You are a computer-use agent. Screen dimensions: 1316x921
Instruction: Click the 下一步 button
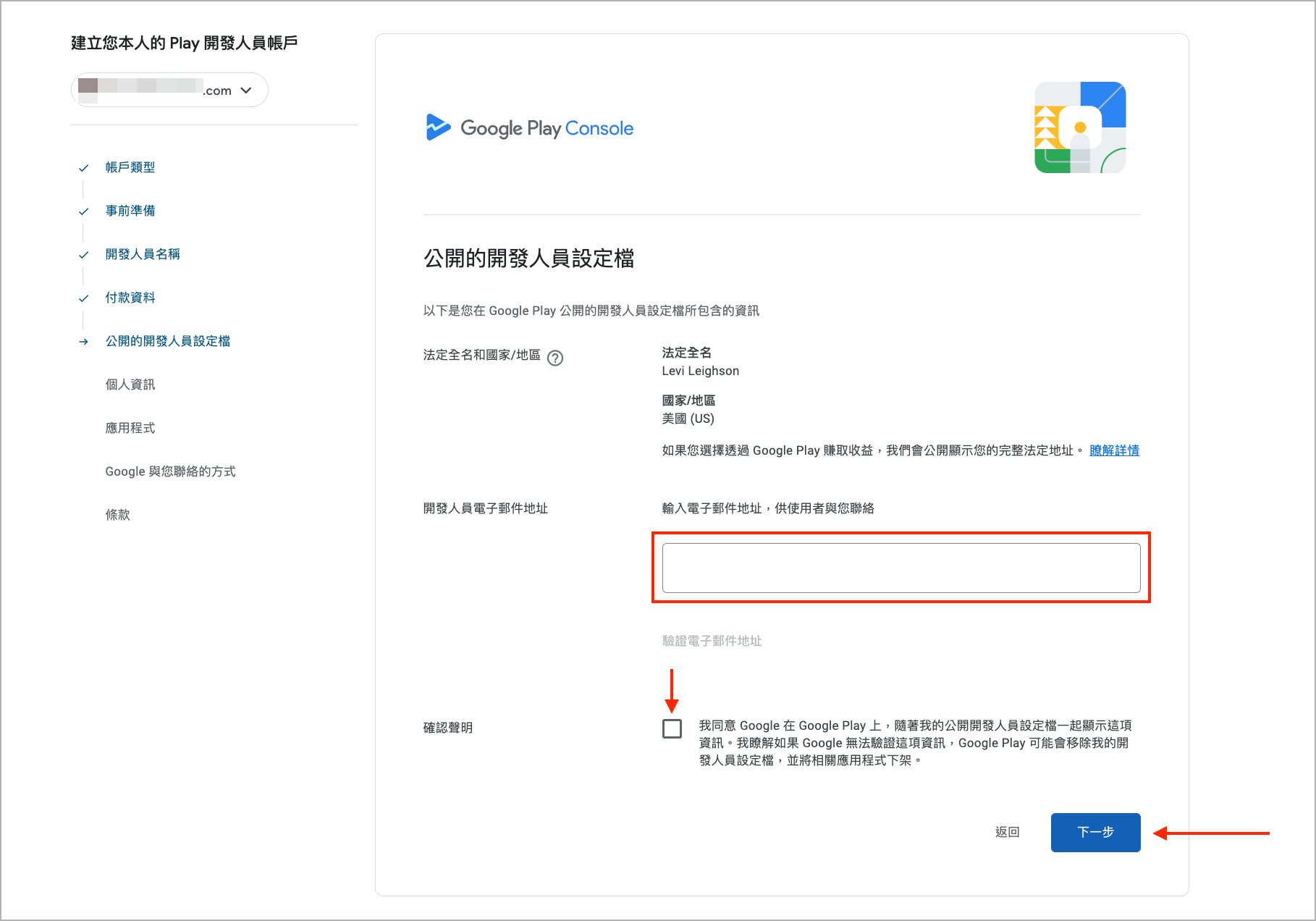[x=1096, y=833]
